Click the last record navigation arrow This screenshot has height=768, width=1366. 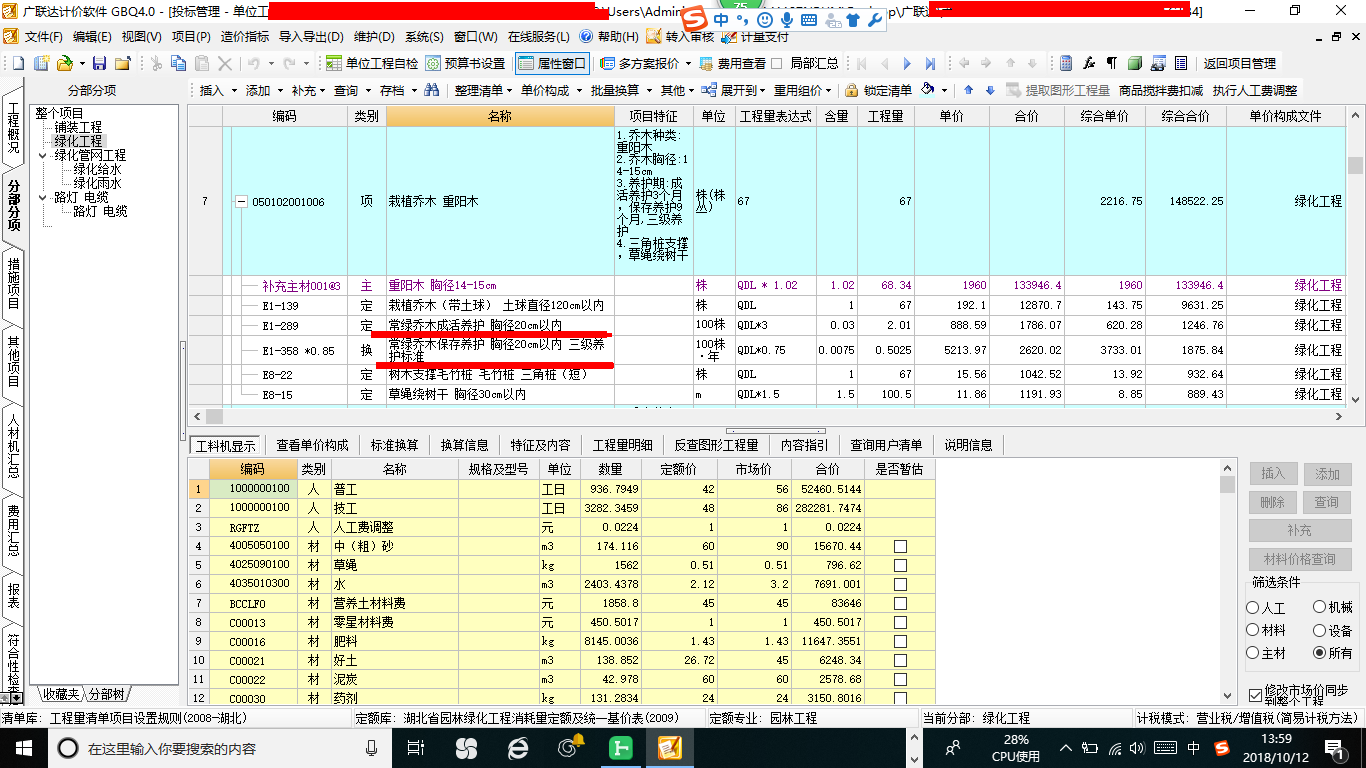click(x=930, y=63)
